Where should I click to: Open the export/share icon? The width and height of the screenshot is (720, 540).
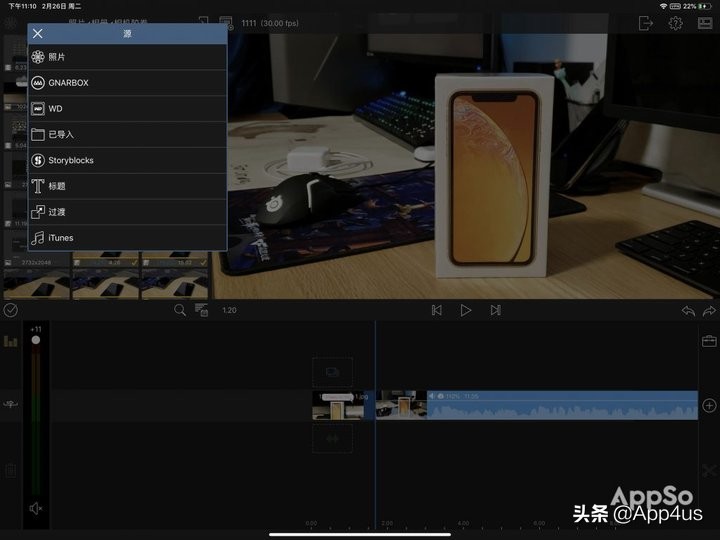tap(646, 23)
